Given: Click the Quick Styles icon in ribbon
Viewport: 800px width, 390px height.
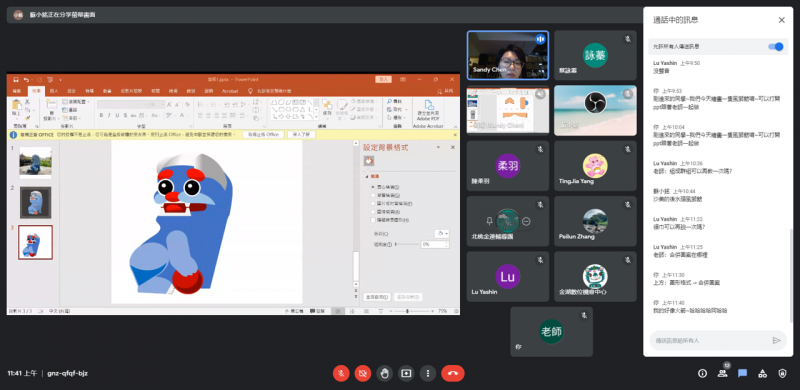Looking at the screenshot, I should pyautogui.click(x=342, y=109).
